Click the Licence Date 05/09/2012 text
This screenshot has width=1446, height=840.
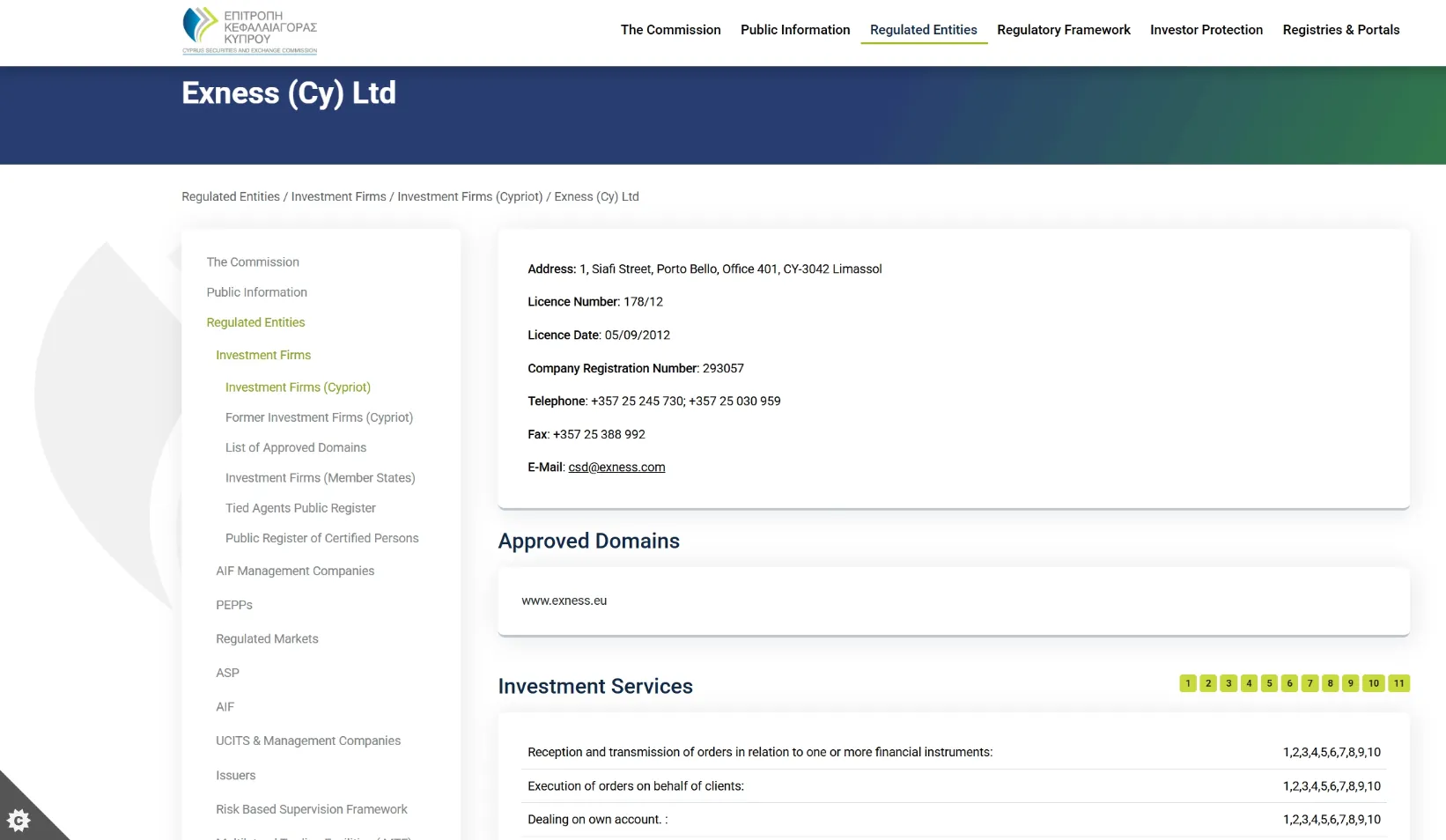(599, 335)
